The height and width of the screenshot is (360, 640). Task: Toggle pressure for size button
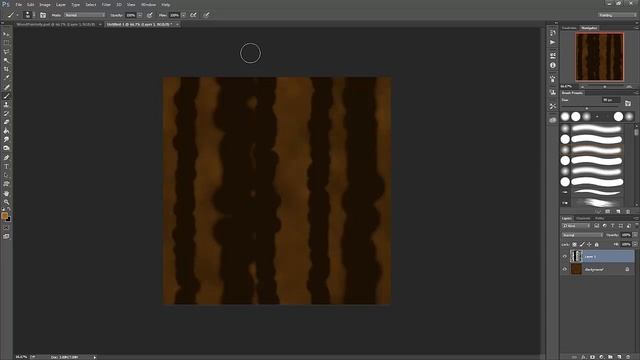coord(207,15)
